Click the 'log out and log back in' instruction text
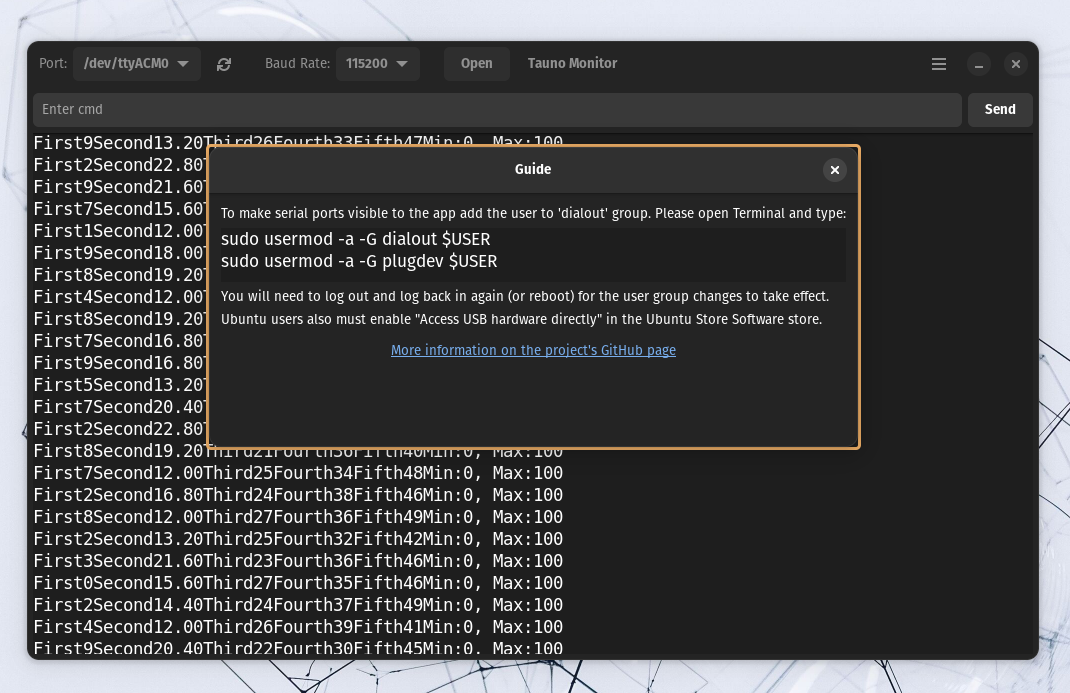The height and width of the screenshot is (693, 1070). click(524, 296)
